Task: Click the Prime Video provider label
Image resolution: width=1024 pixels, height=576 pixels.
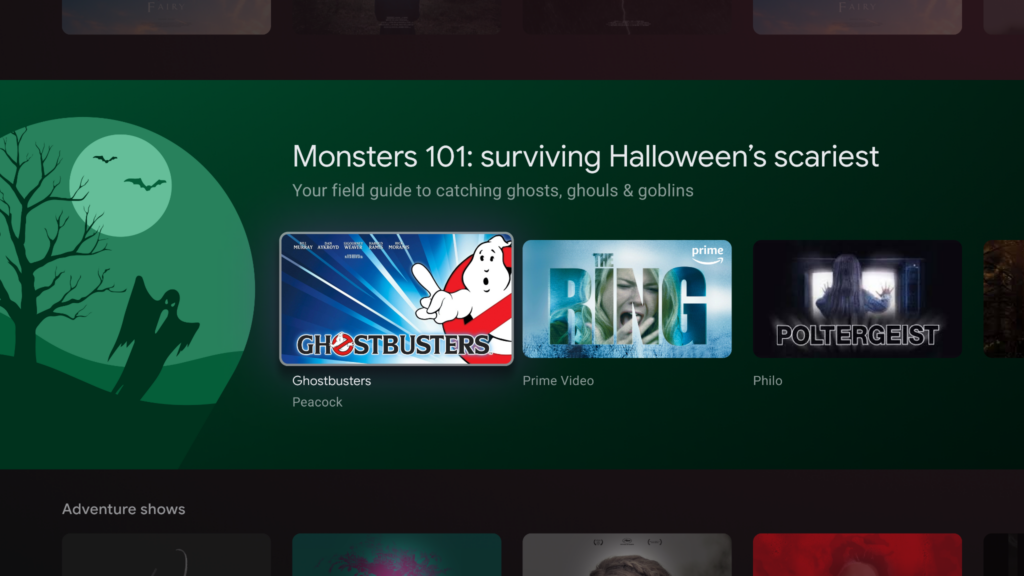Action: 558,381
